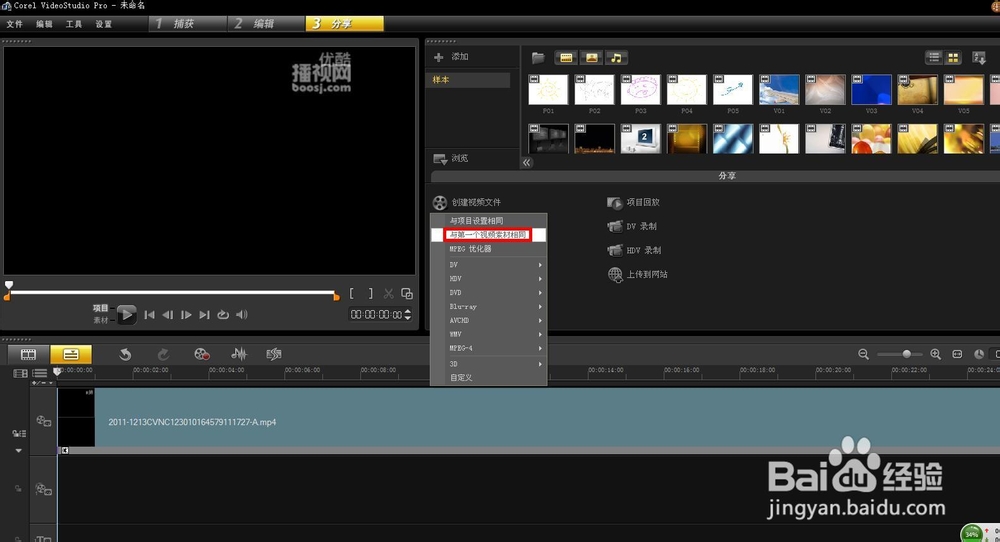
Task: Expand the AVCHD submenu
Action: tap(489, 321)
